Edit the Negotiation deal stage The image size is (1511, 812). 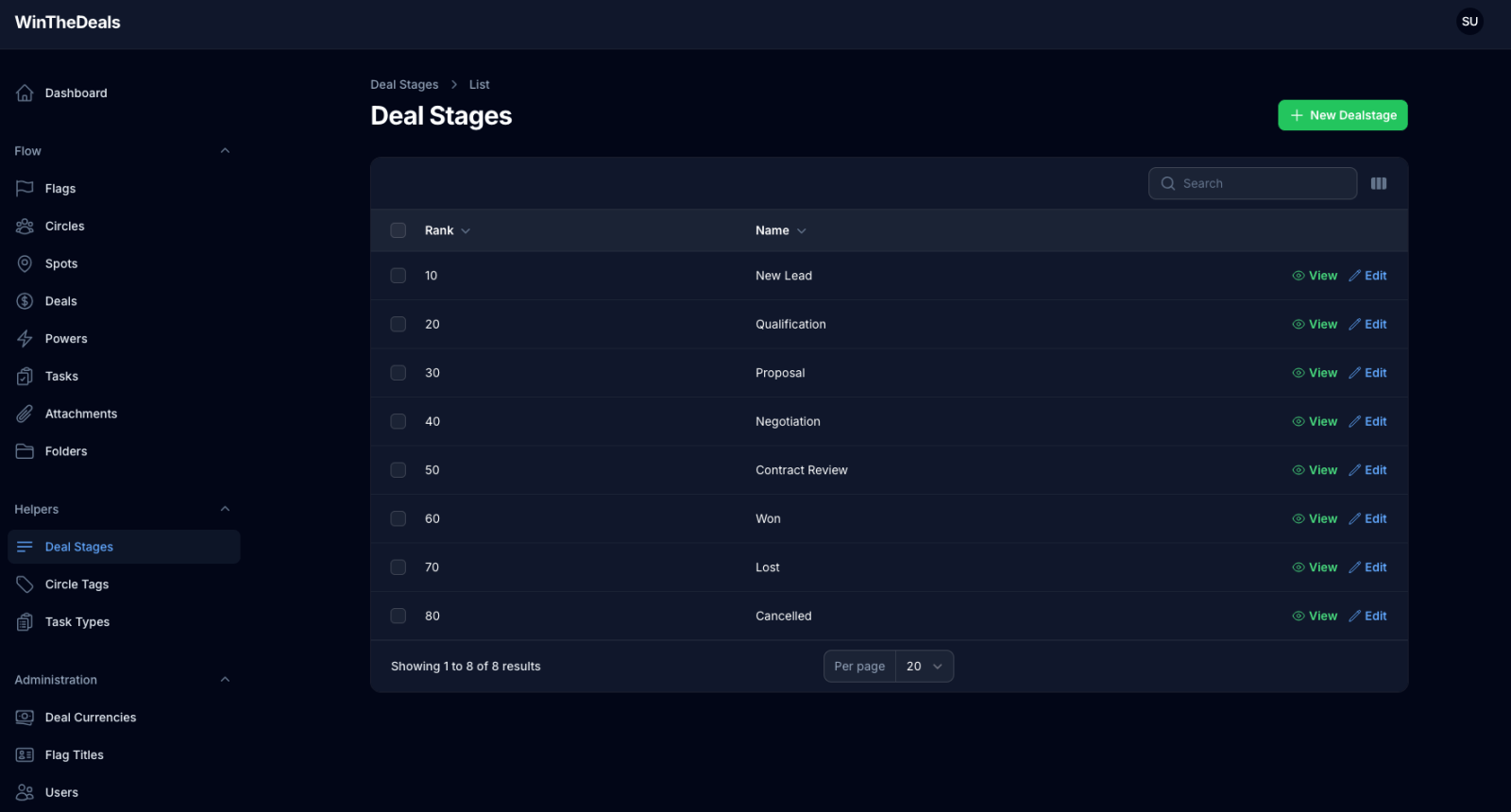tap(1367, 421)
